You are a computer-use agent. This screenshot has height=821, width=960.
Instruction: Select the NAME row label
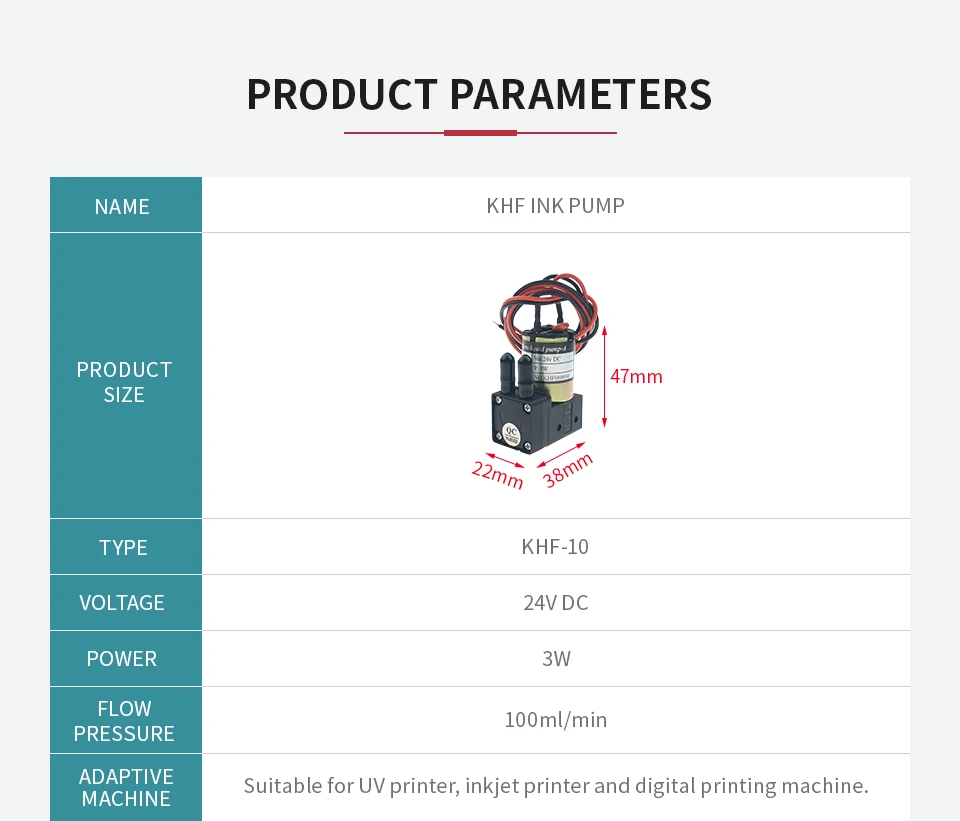122,206
